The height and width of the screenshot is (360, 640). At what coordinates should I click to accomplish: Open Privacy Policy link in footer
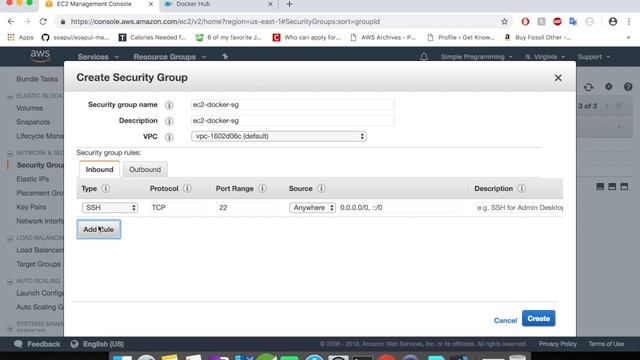[x=558, y=344]
